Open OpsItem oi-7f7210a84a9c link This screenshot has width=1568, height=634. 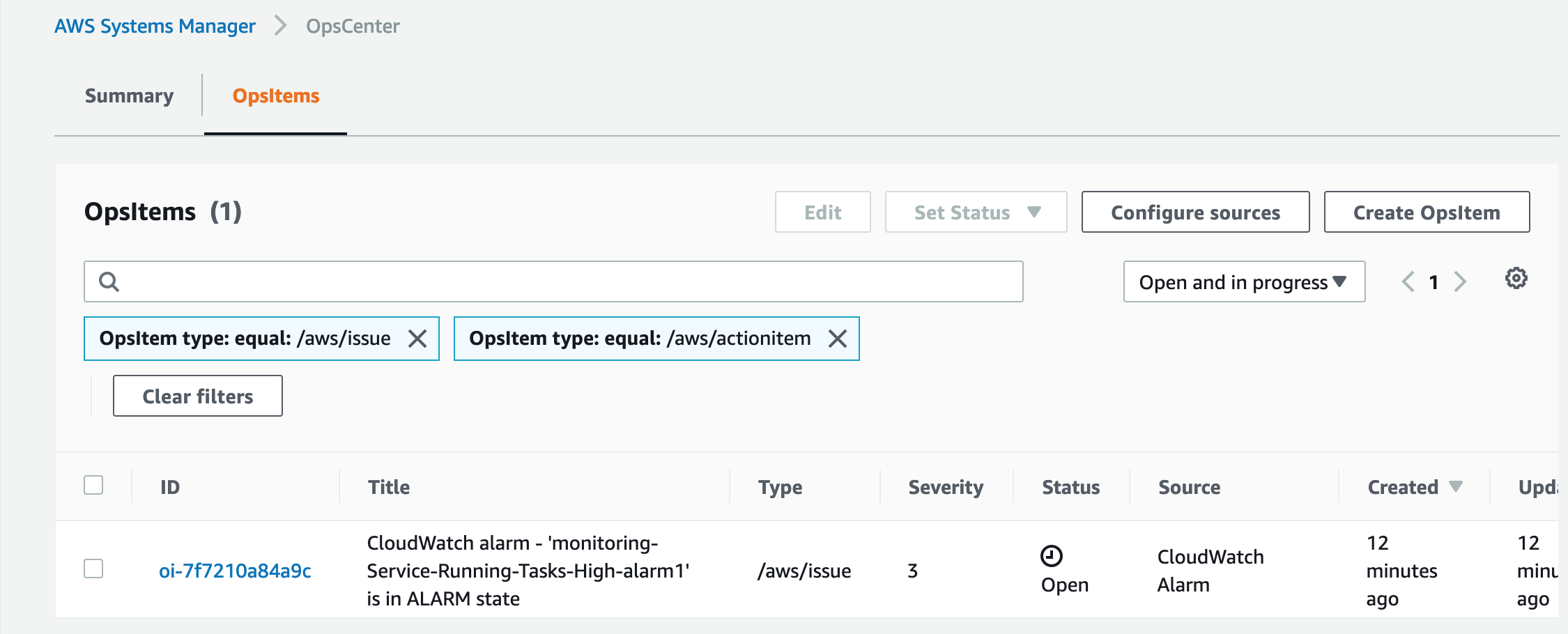[x=235, y=571]
